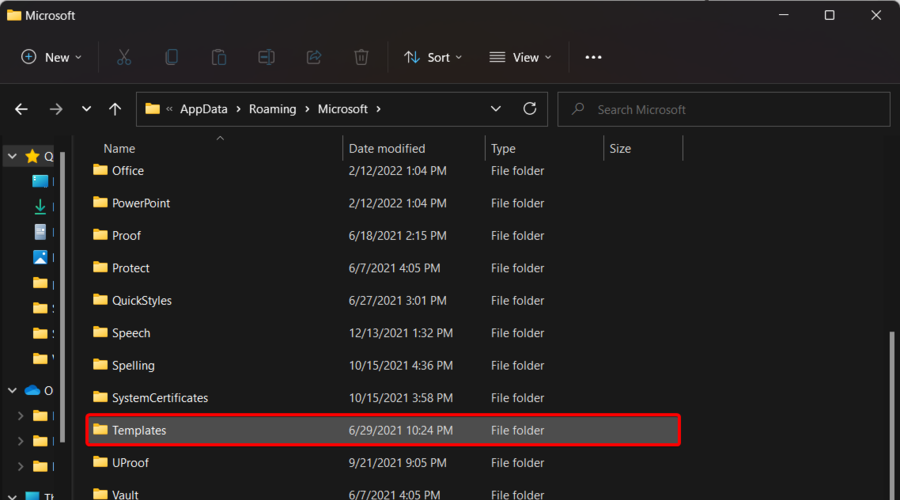
Task: Click the Paste clipboard icon
Action: pos(219,57)
